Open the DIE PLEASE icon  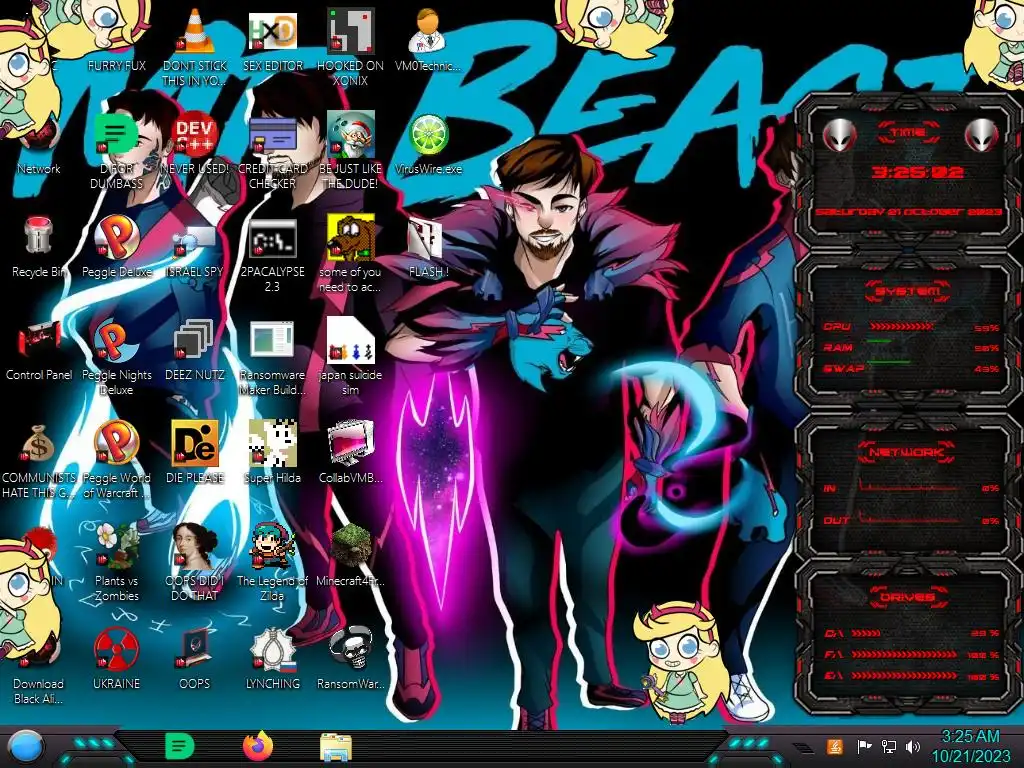pyautogui.click(x=195, y=443)
